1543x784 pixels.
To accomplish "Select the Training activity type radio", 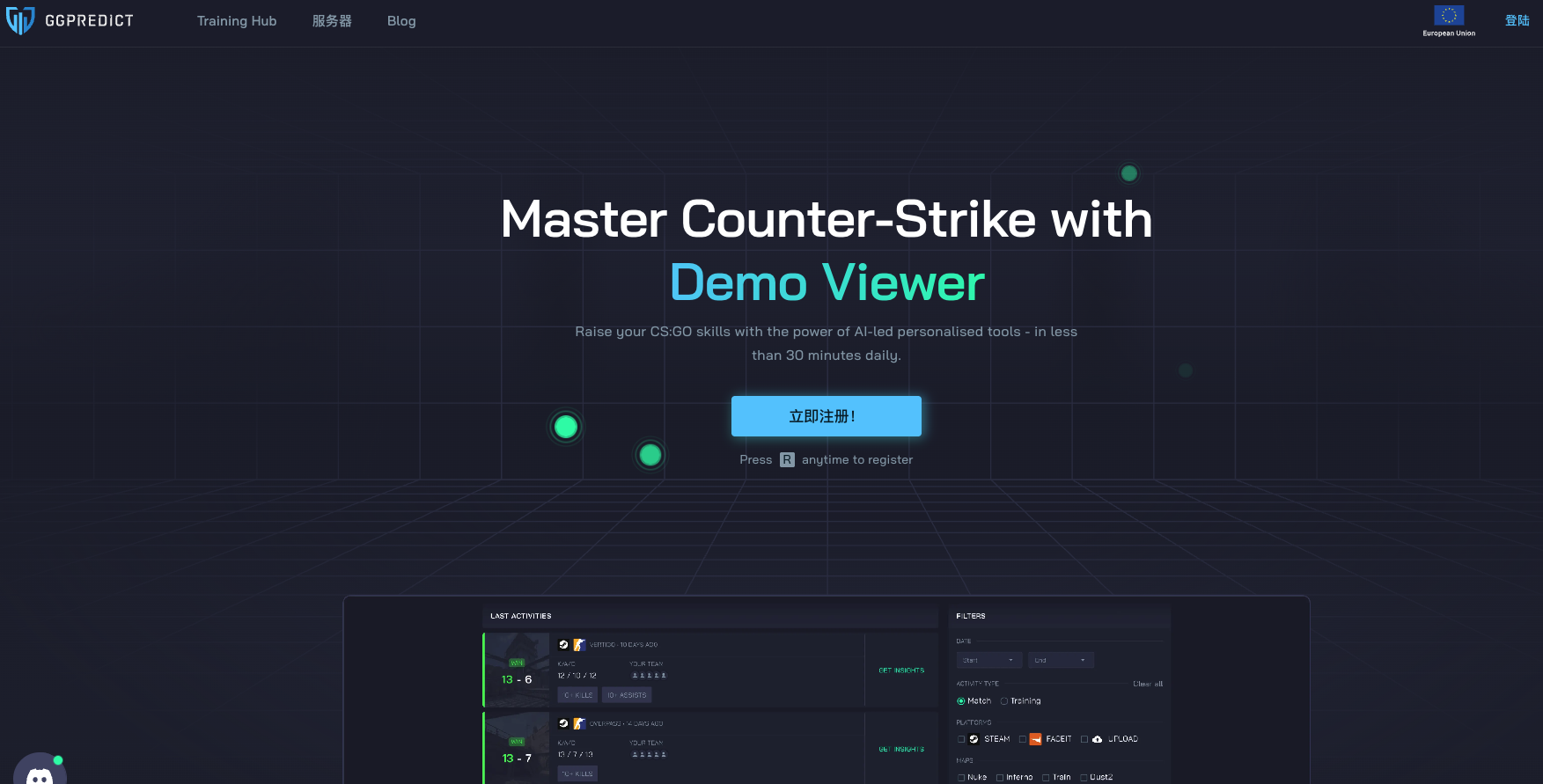I will pyautogui.click(x=1004, y=701).
